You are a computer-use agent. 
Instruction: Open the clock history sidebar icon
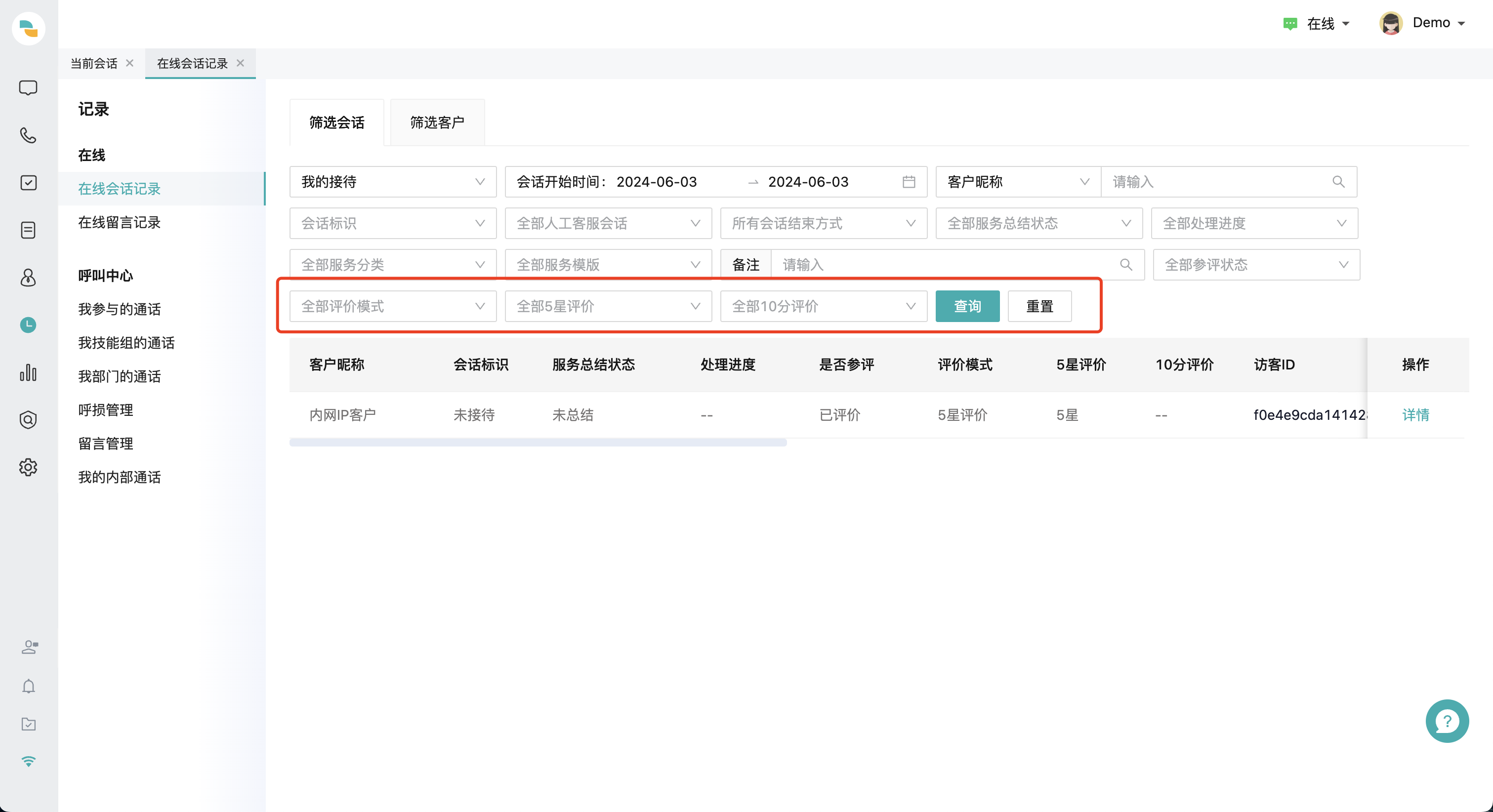(x=28, y=325)
